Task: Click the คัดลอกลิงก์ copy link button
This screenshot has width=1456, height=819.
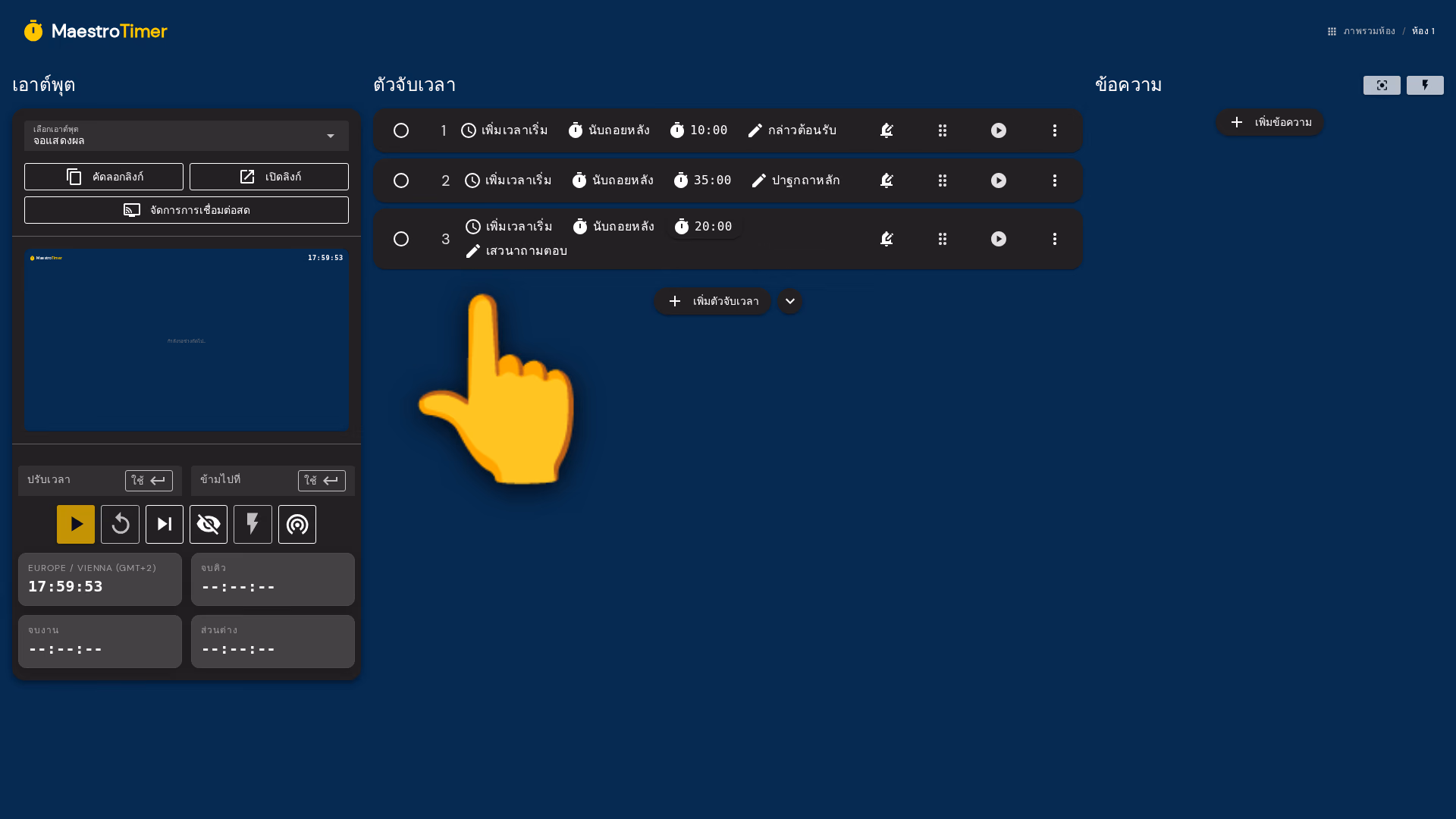Action: coord(104,177)
